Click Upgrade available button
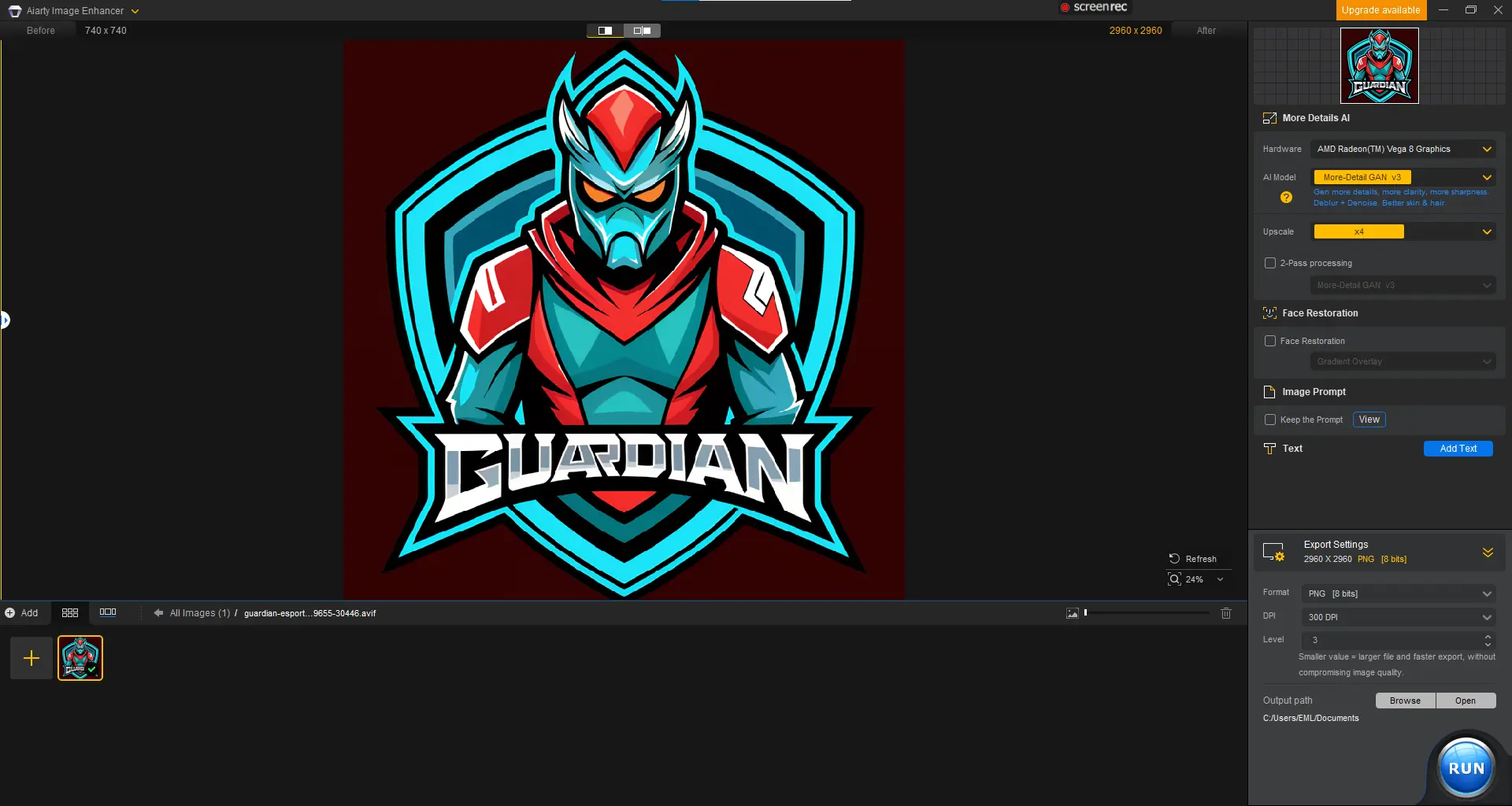Screen dimensions: 1512x806 tap(1380, 10)
